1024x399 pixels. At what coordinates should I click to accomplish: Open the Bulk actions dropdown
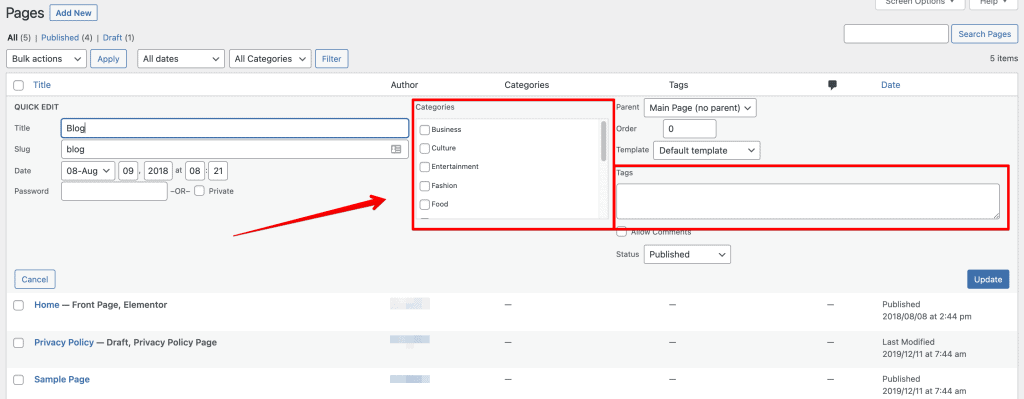(x=46, y=59)
